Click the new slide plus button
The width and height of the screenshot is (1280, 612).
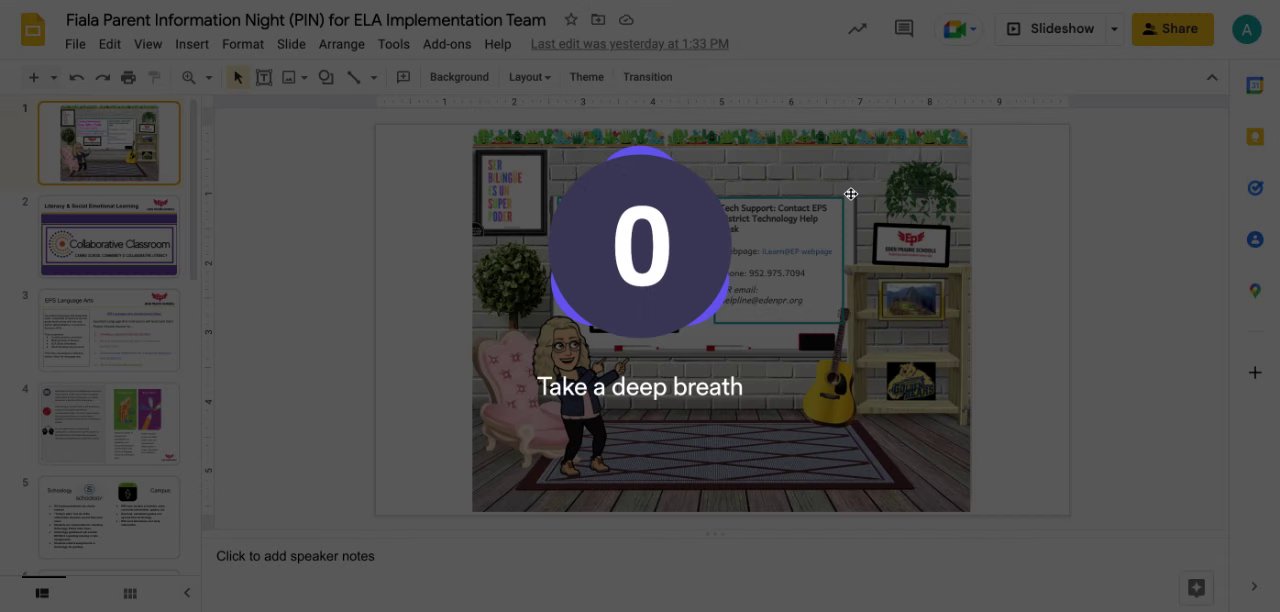click(34, 77)
